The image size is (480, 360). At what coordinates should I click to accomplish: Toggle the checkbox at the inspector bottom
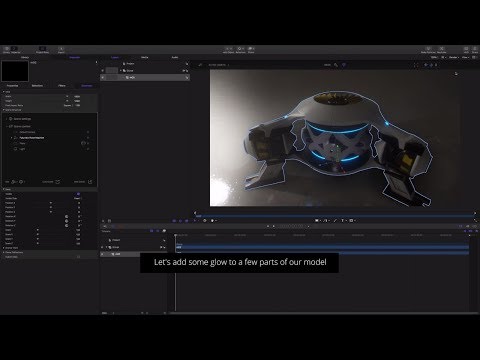pos(79,257)
